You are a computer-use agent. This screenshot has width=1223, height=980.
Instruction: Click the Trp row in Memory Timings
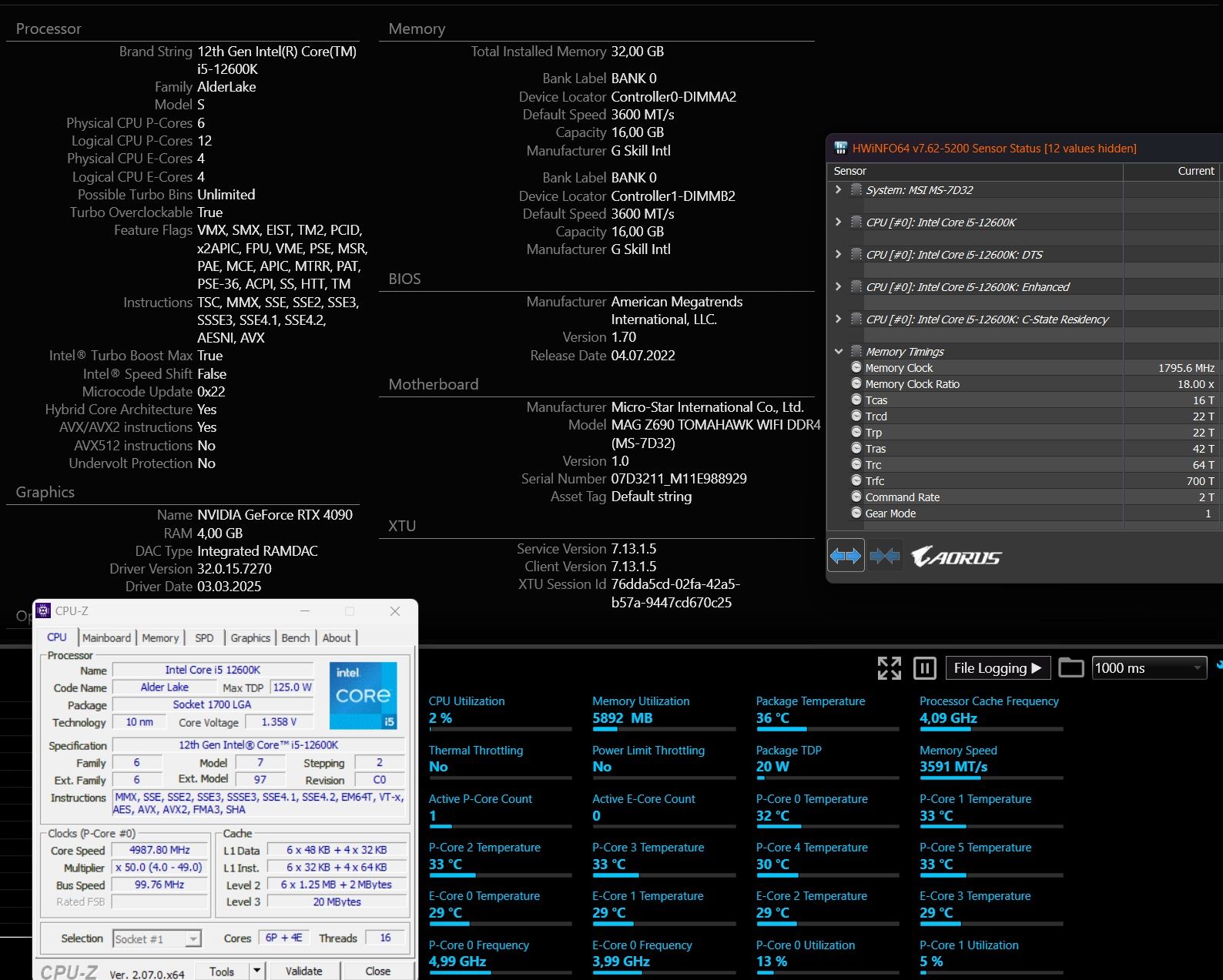1024,432
